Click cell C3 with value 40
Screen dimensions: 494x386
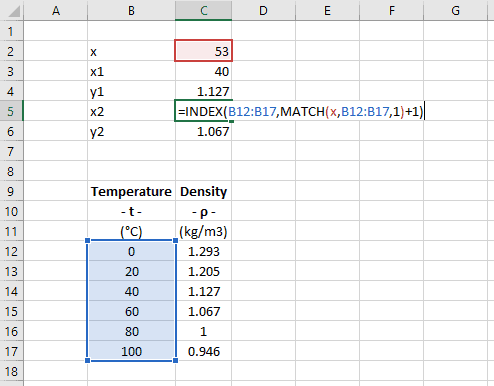click(203, 71)
